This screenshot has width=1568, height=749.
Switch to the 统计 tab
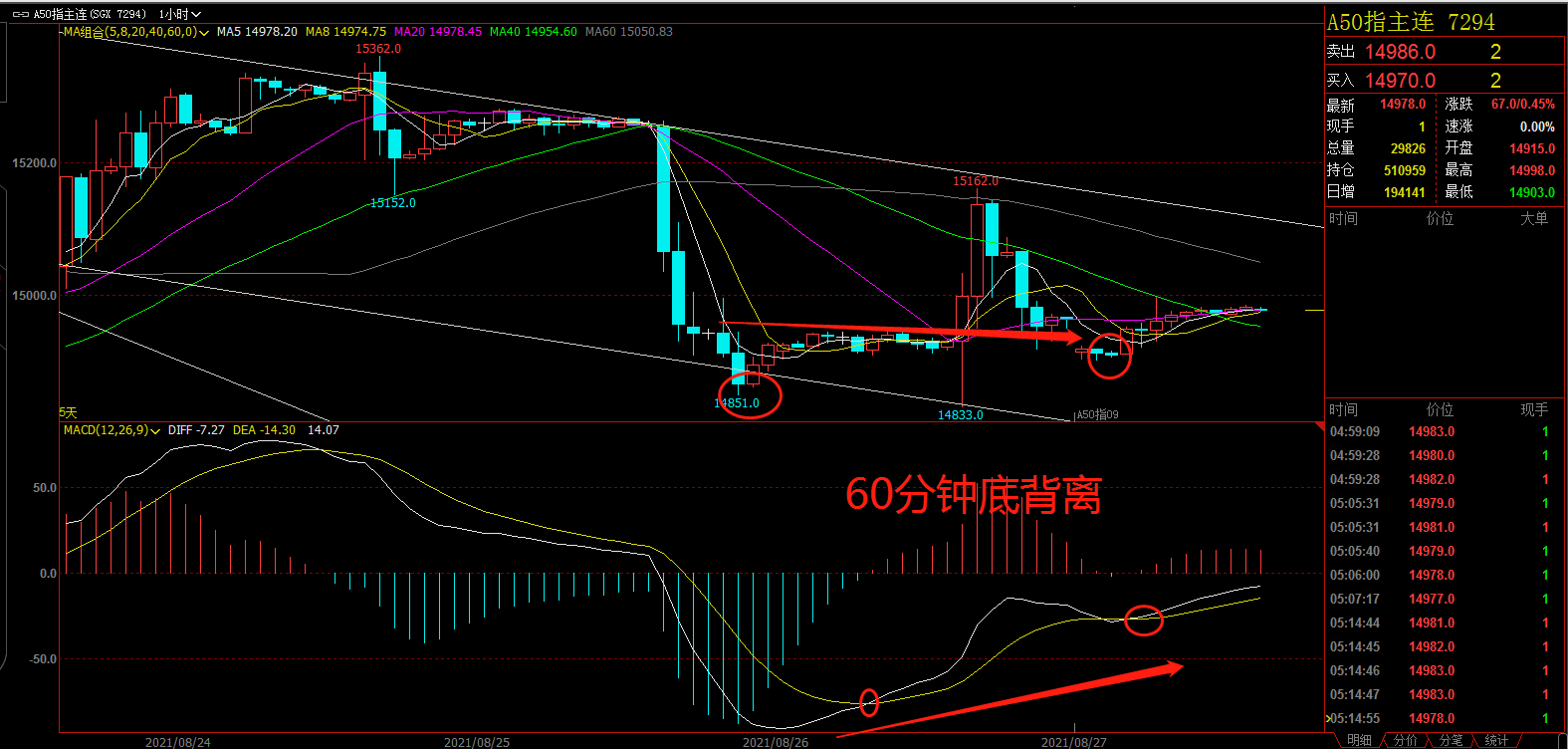point(1496,740)
